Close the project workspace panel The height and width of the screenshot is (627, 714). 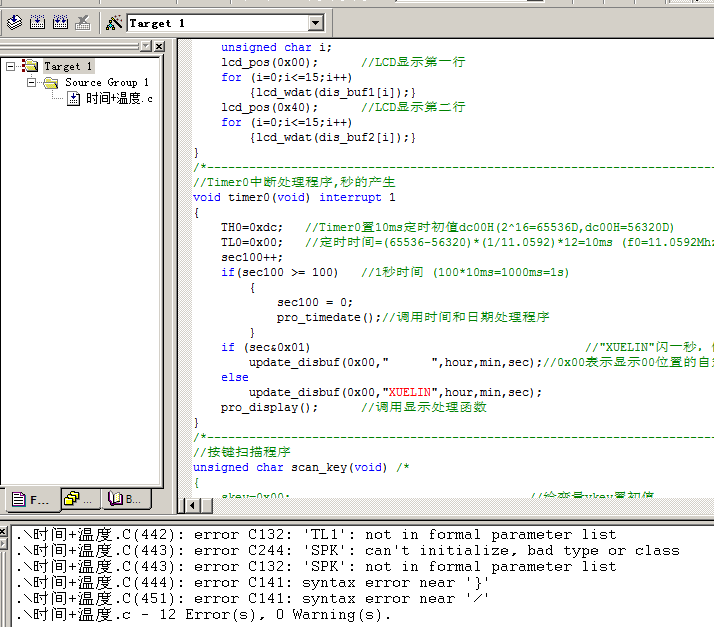click(x=159, y=46)
